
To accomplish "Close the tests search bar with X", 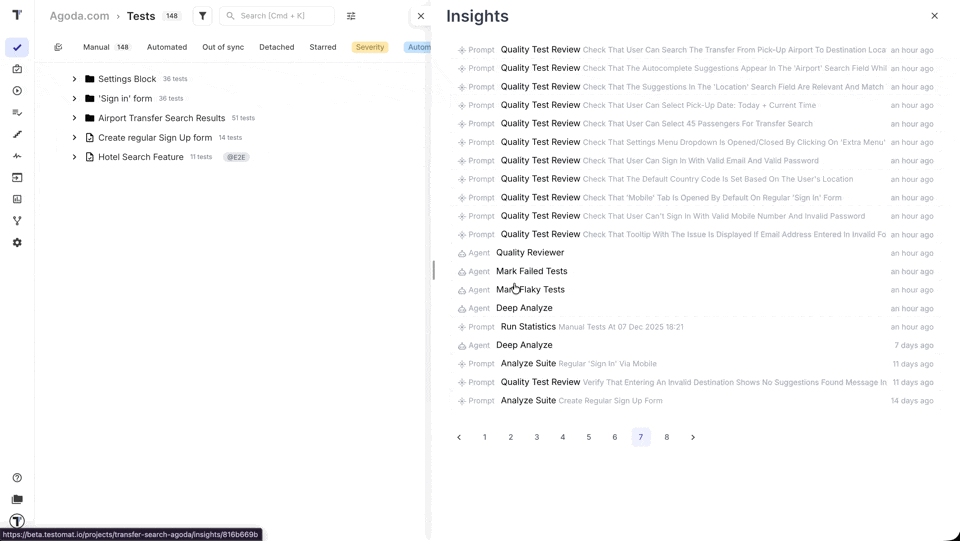I will click(x=421, y=16).
